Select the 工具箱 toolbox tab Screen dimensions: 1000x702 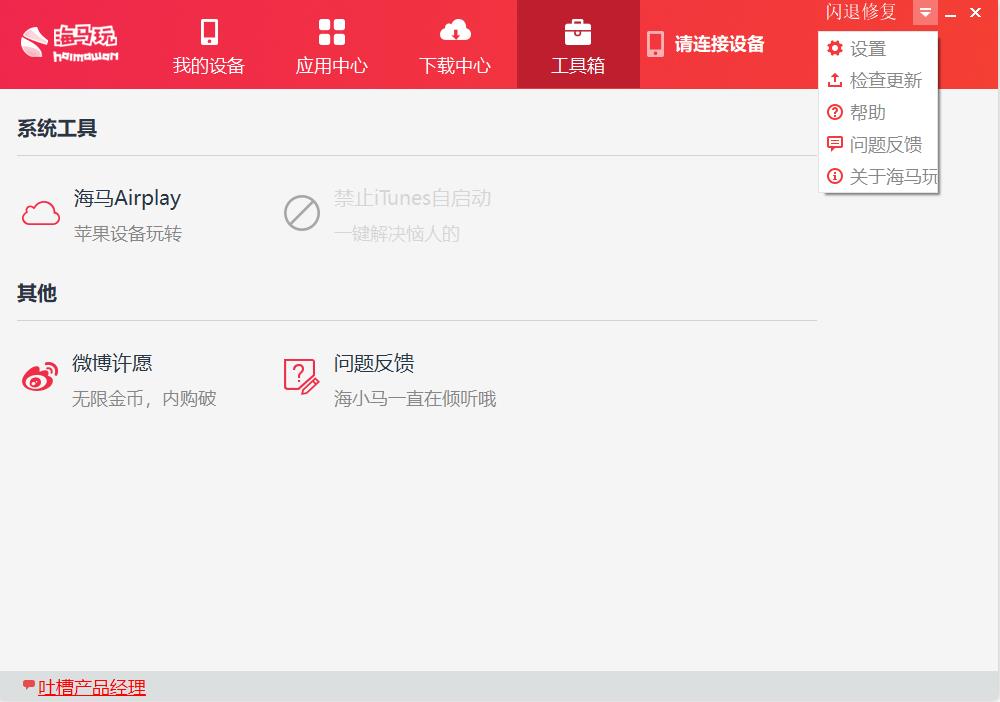(x=578, y=46)
